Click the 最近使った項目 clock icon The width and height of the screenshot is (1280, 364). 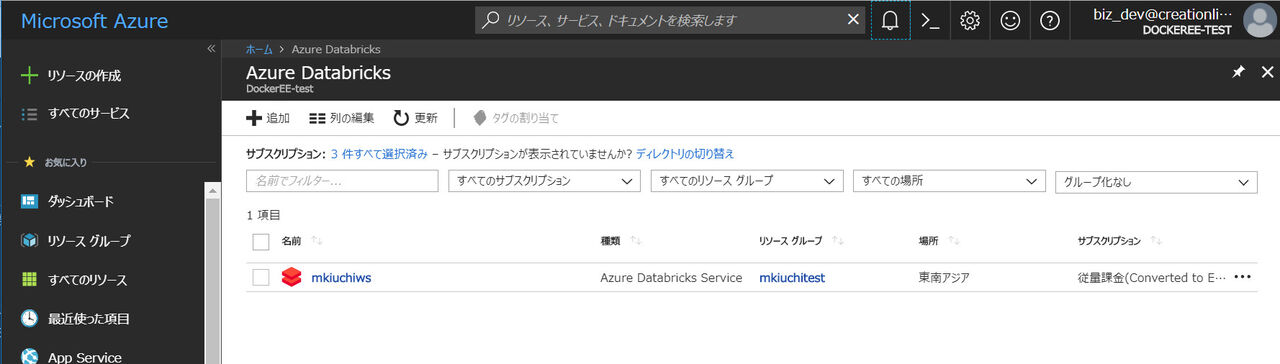pos(30,319)
